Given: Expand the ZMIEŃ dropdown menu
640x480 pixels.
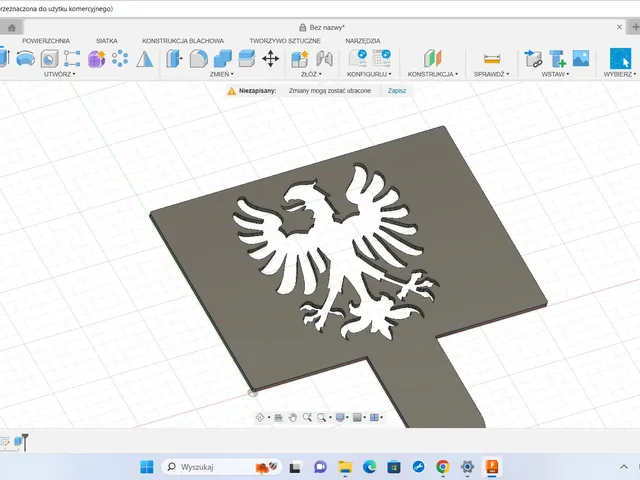Looking at the screenshot, I should coord(222,74).
